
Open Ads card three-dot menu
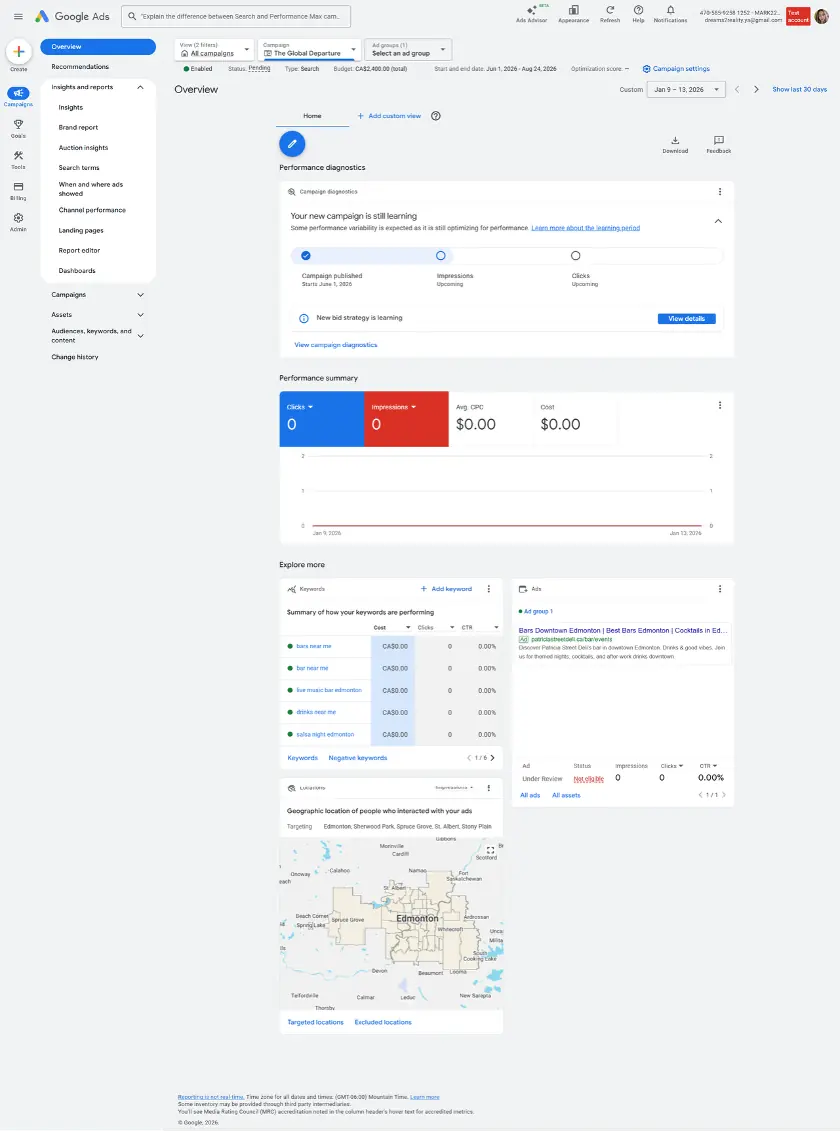[x=719, y=589]
